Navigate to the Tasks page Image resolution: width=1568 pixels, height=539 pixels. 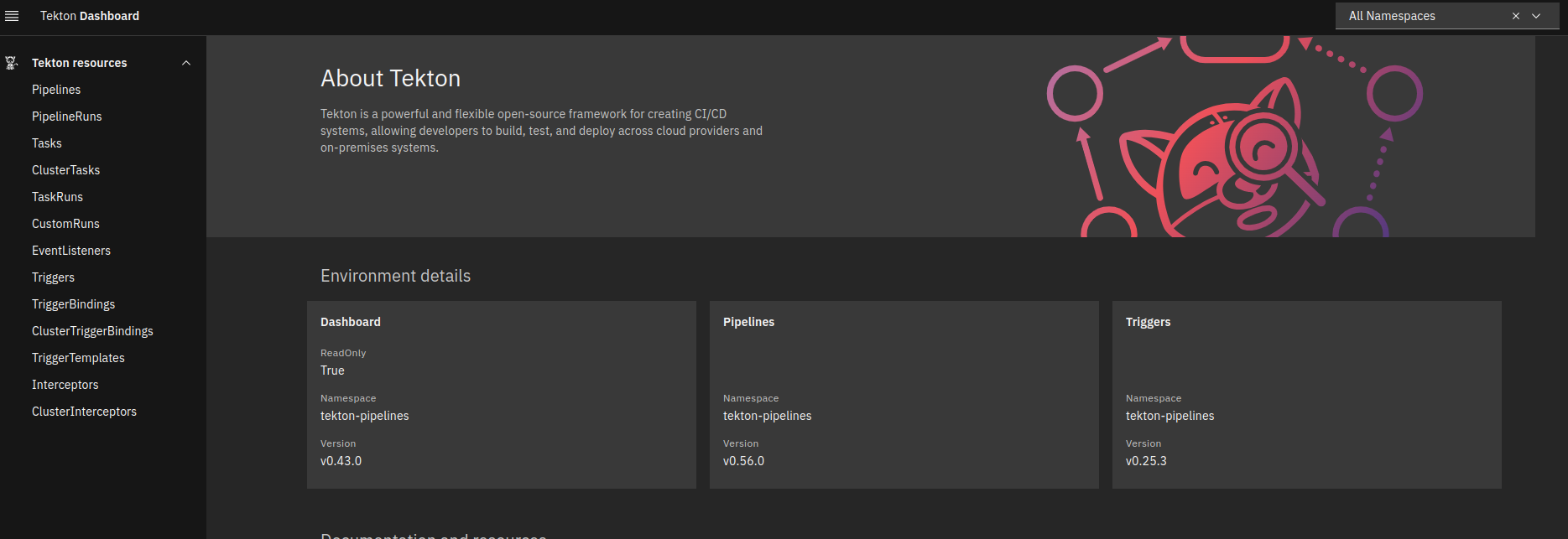point(47,143)
